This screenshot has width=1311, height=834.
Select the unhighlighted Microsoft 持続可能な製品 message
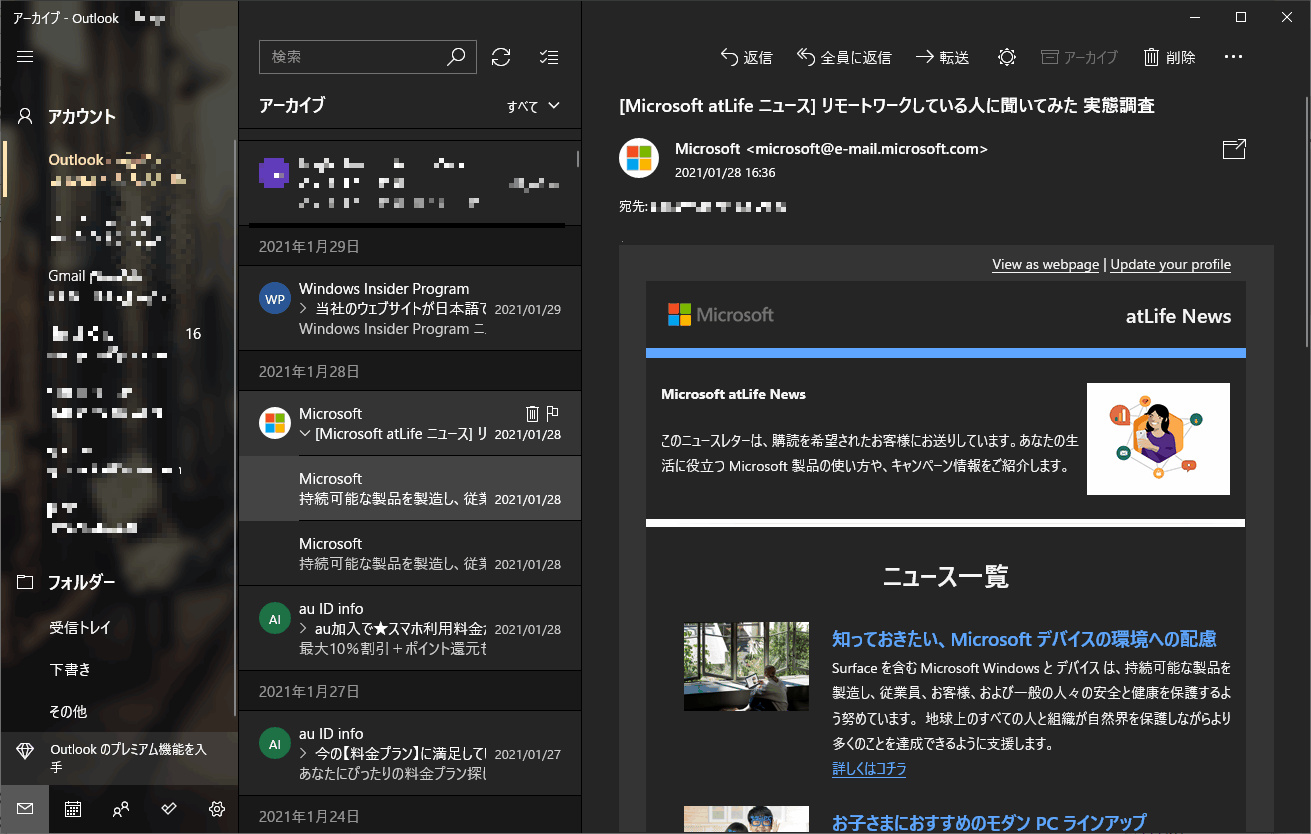(x=410, y=553)
